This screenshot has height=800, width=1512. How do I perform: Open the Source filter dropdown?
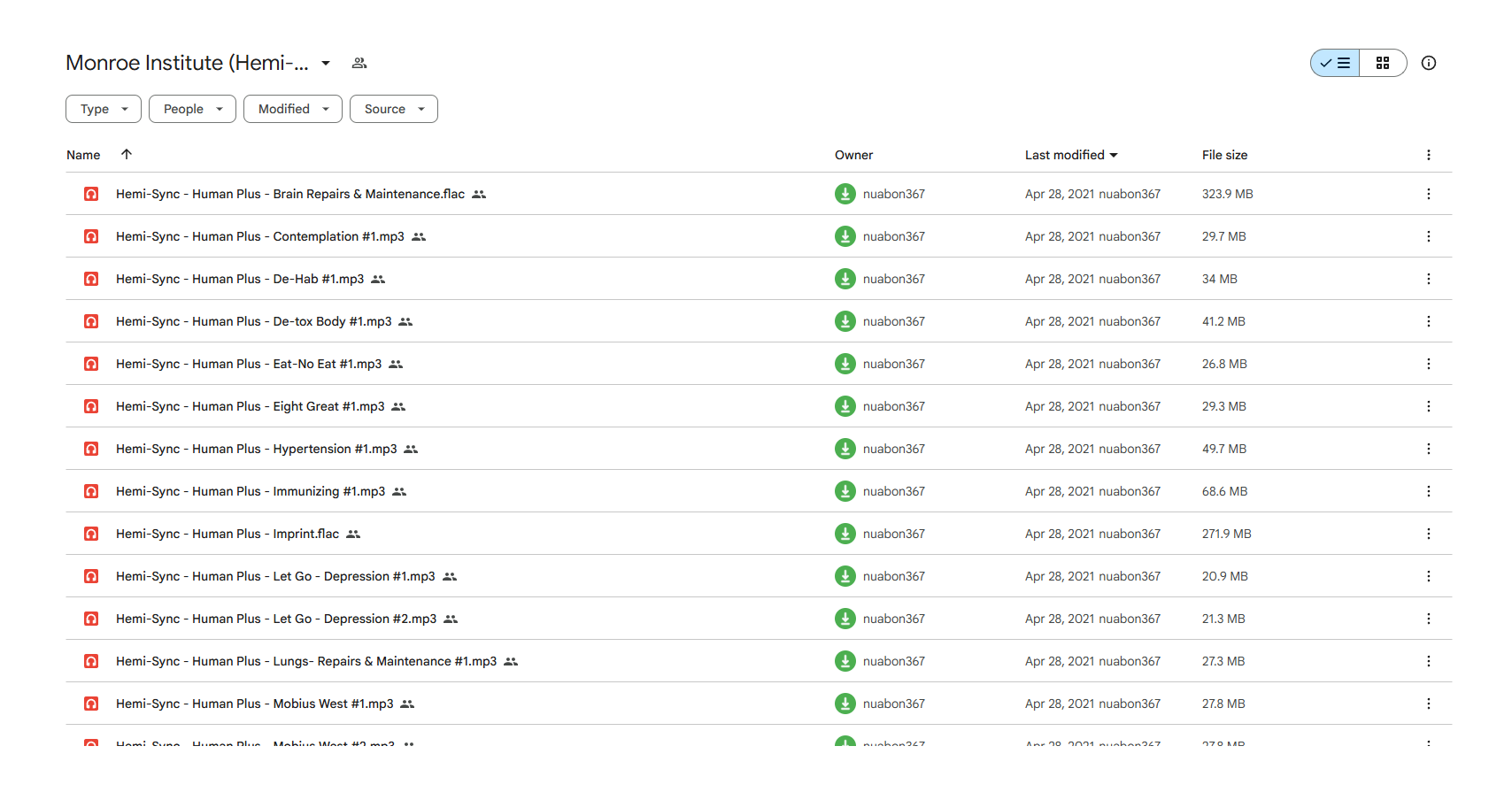click(394, 109)
